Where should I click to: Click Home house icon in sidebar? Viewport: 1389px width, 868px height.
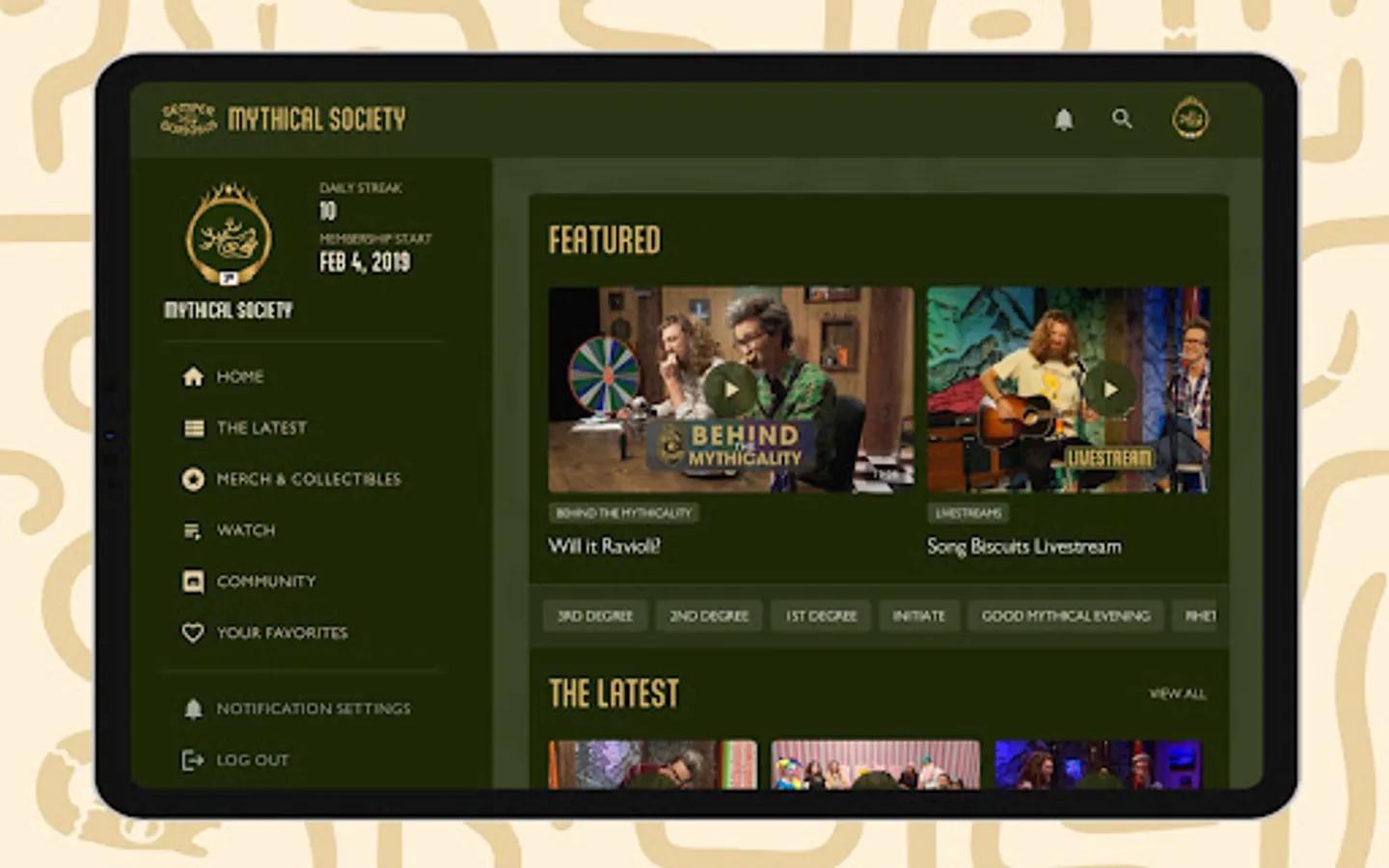pyautogui.click(x=193, y=376)
